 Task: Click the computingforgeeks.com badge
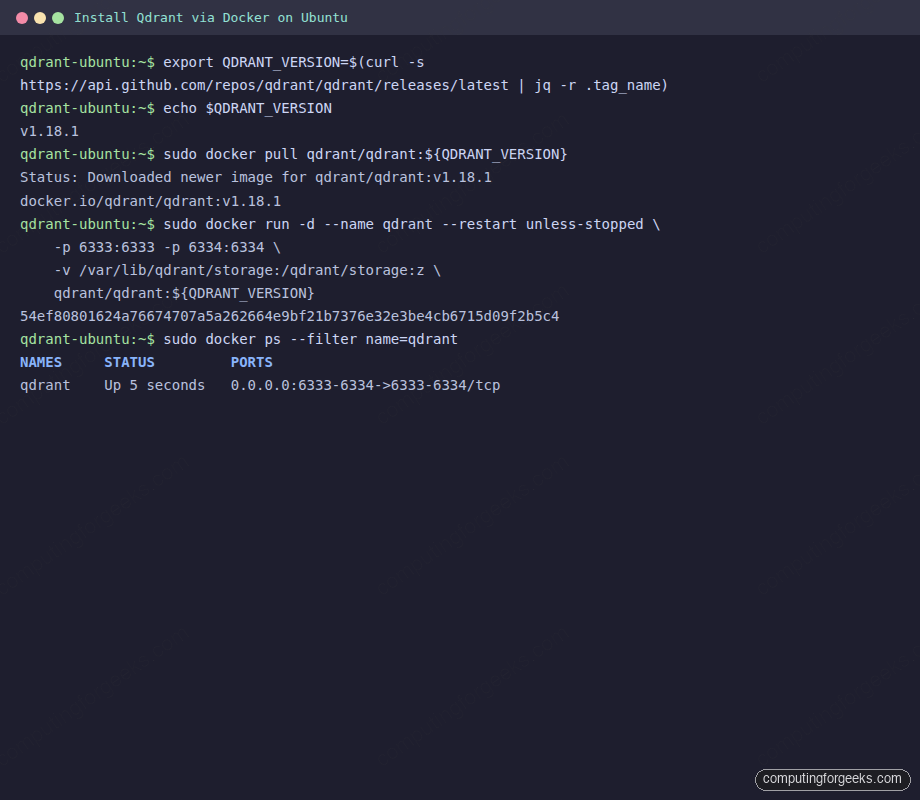pyautogui.click(x=832, y=779)
